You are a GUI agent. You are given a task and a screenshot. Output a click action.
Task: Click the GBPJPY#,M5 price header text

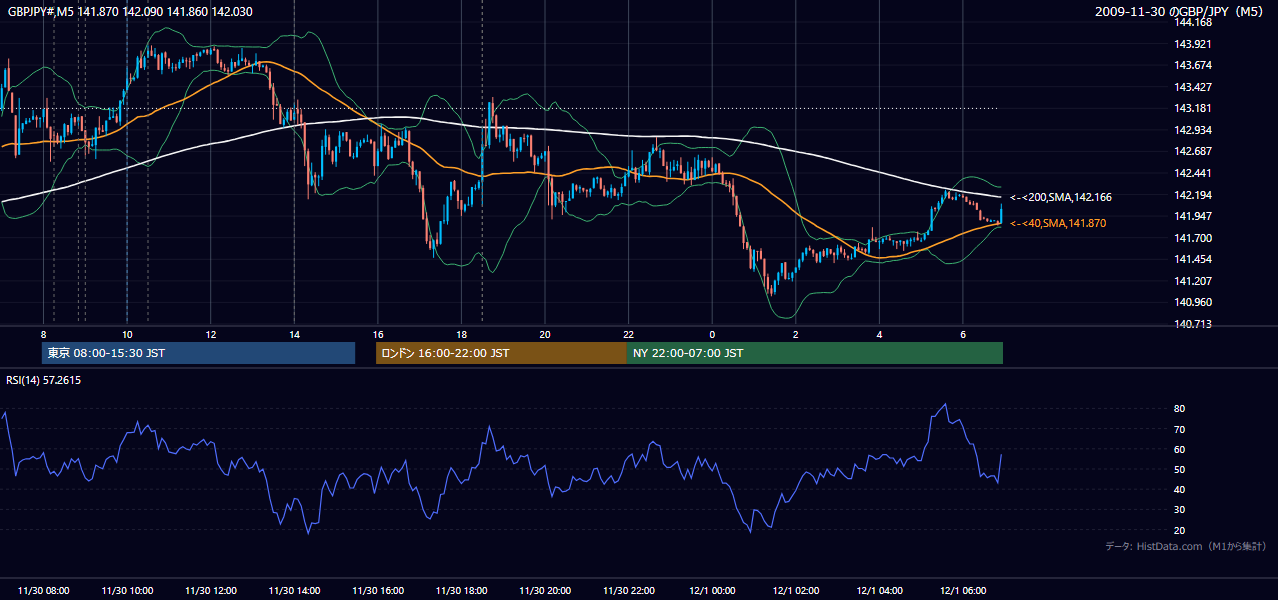[x=130, y=11]
